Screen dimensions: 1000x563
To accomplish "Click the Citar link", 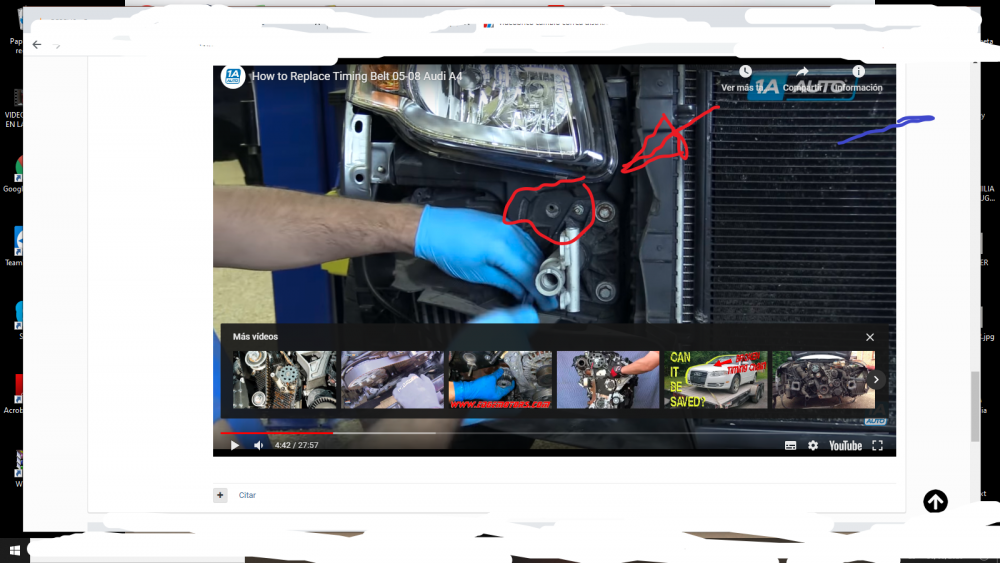I will click(x=247, y=495).
